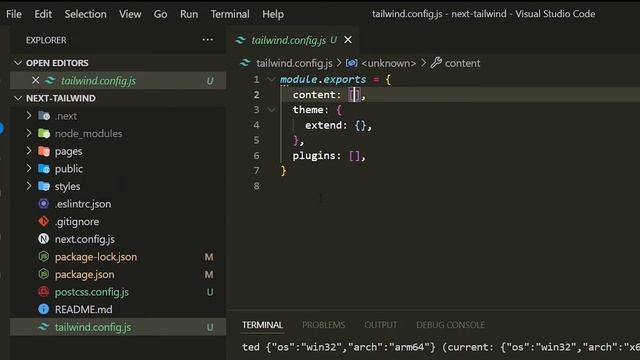
Task: Expand the .next folder chevron
Action: (29, 116)
